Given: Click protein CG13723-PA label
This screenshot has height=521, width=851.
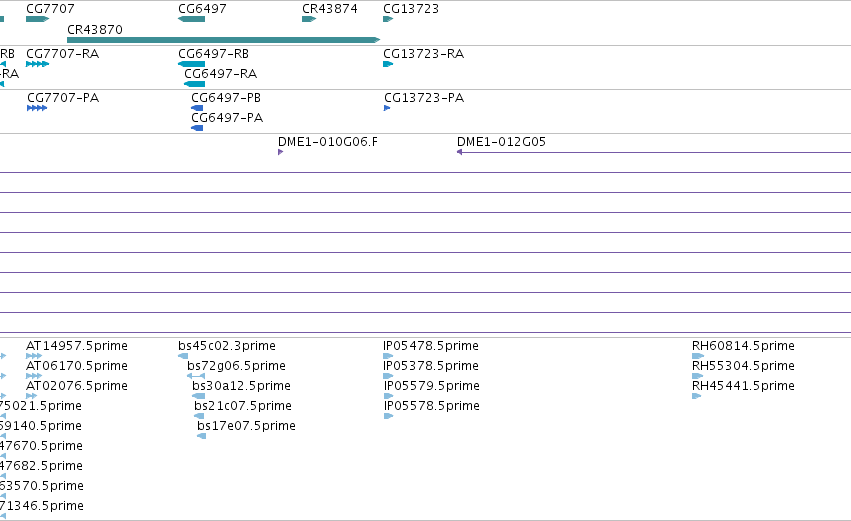Looking at the screenshot, I should pos(424,98).
